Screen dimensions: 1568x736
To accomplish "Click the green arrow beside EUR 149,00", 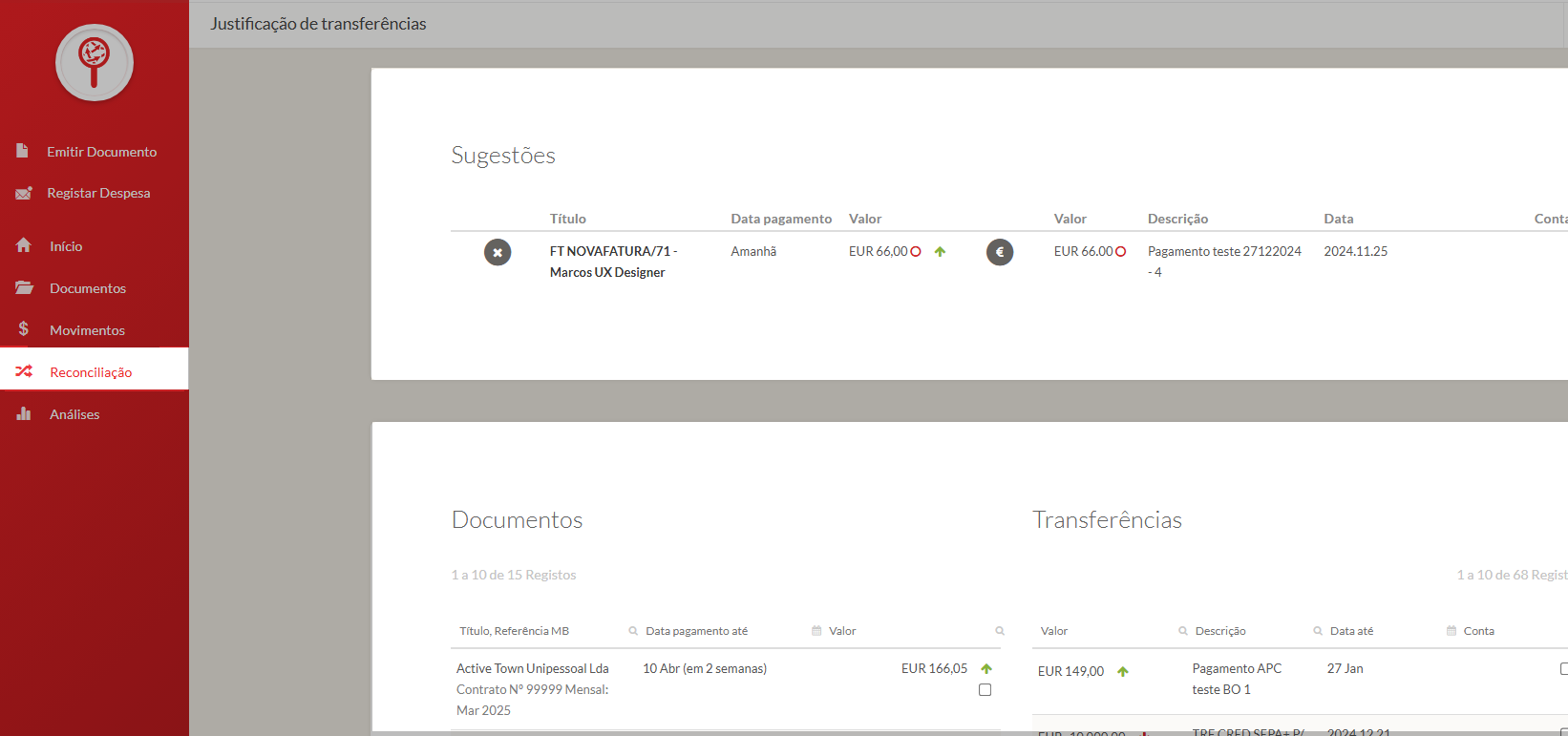I will (x=1123, y=671).
